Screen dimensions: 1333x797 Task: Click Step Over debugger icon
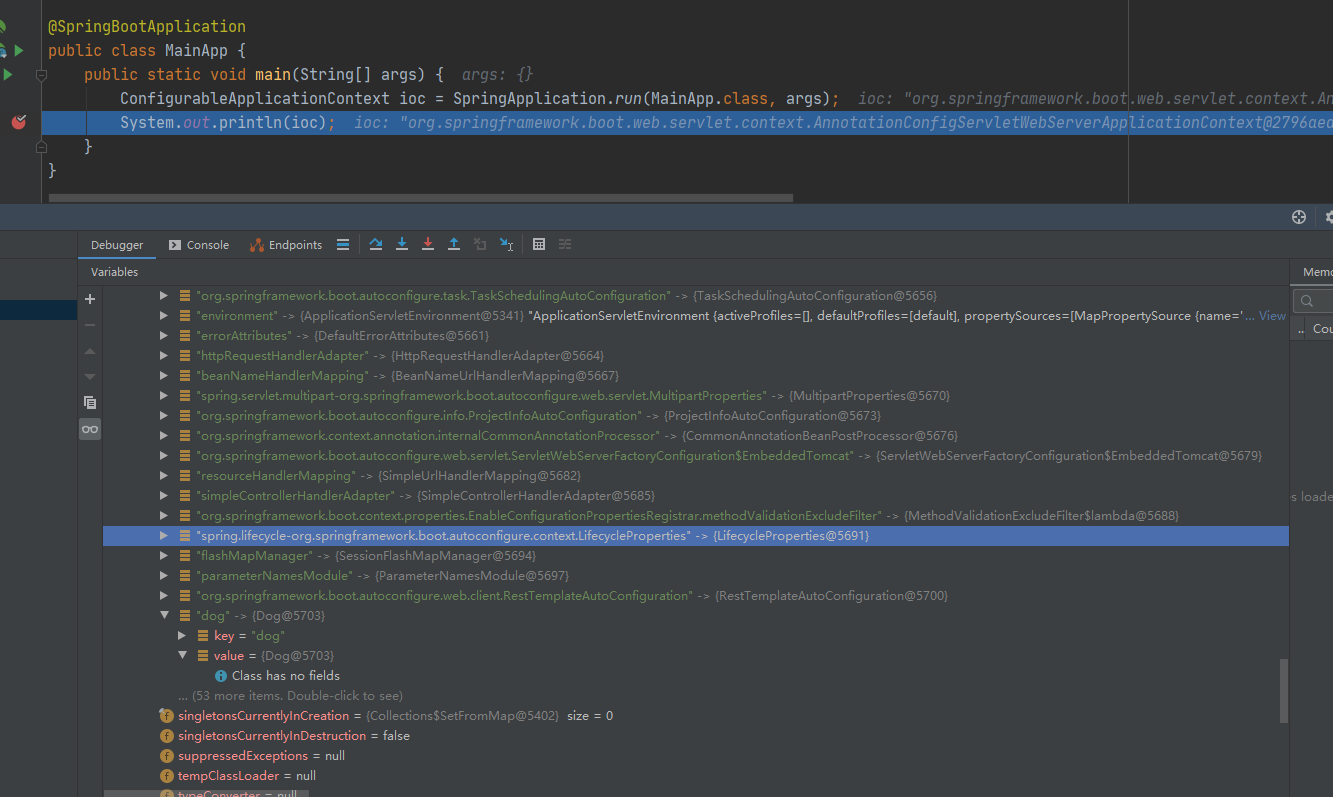(x=376, y=244)
